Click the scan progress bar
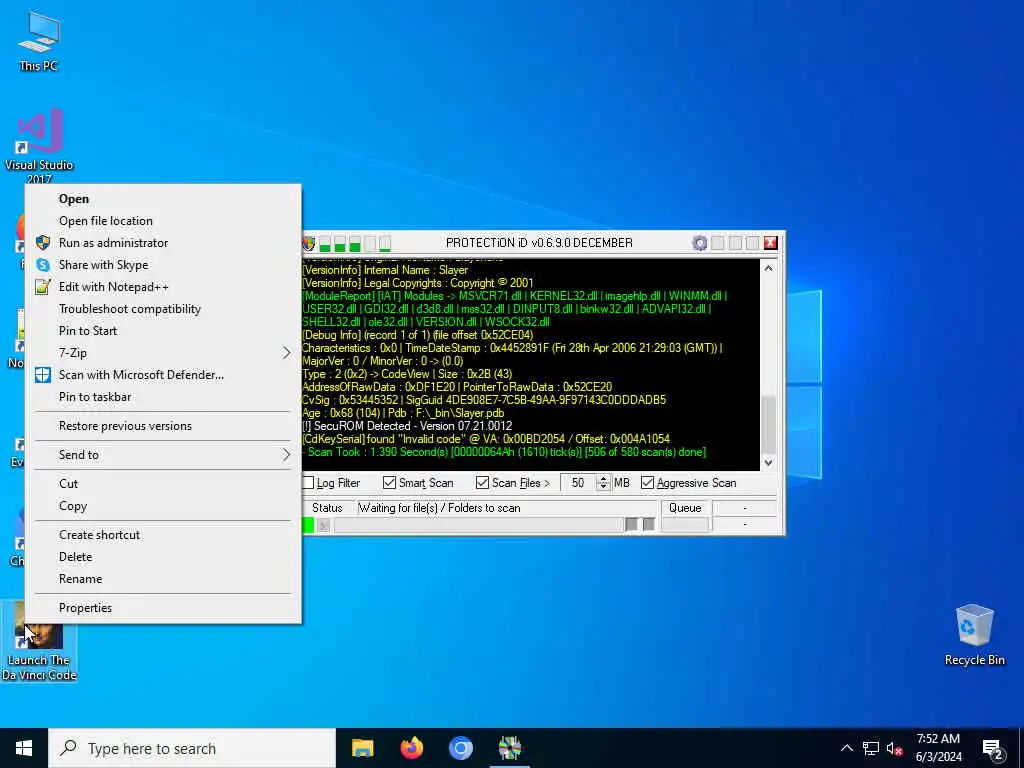This screenshot has height=768, width=1024. point(479,525)
